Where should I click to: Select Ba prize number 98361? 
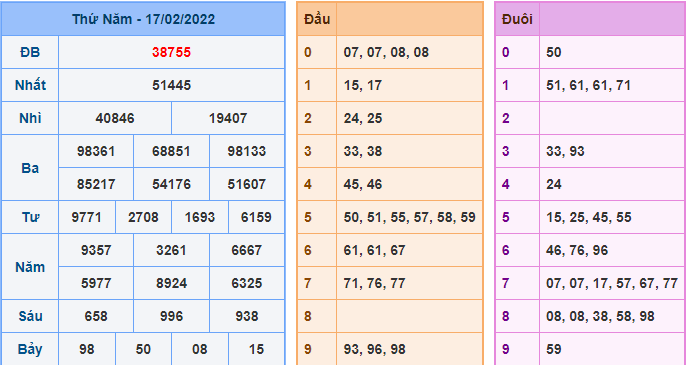click(x=96, y=151)
